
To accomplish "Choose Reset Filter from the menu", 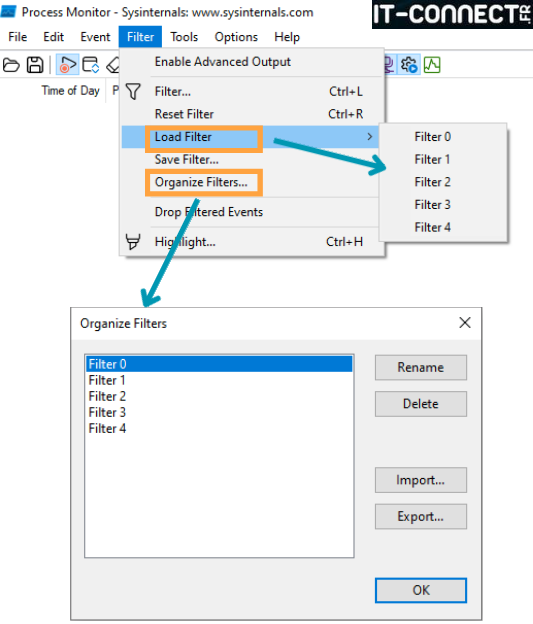I will [x=252, y=114].
